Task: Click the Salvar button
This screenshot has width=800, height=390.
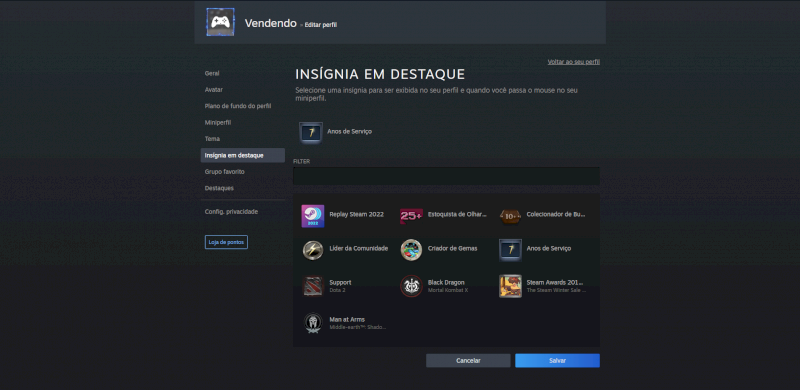Action: tap(557, 360)
